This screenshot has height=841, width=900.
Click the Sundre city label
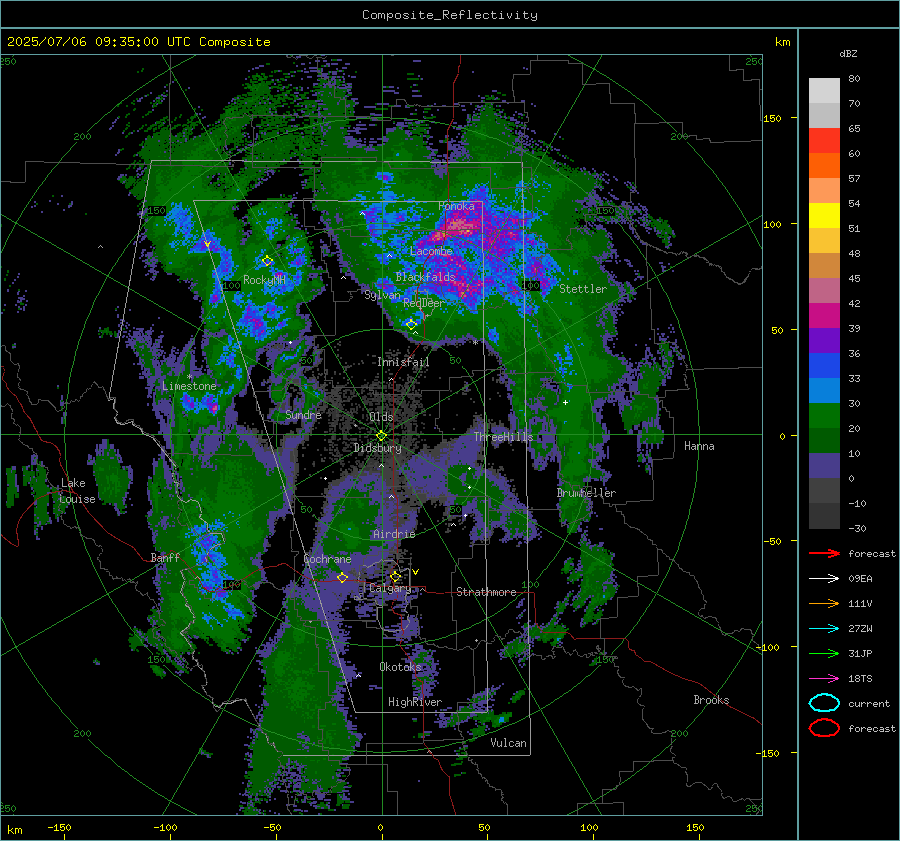pyautogui.click(x=303, y=414)
